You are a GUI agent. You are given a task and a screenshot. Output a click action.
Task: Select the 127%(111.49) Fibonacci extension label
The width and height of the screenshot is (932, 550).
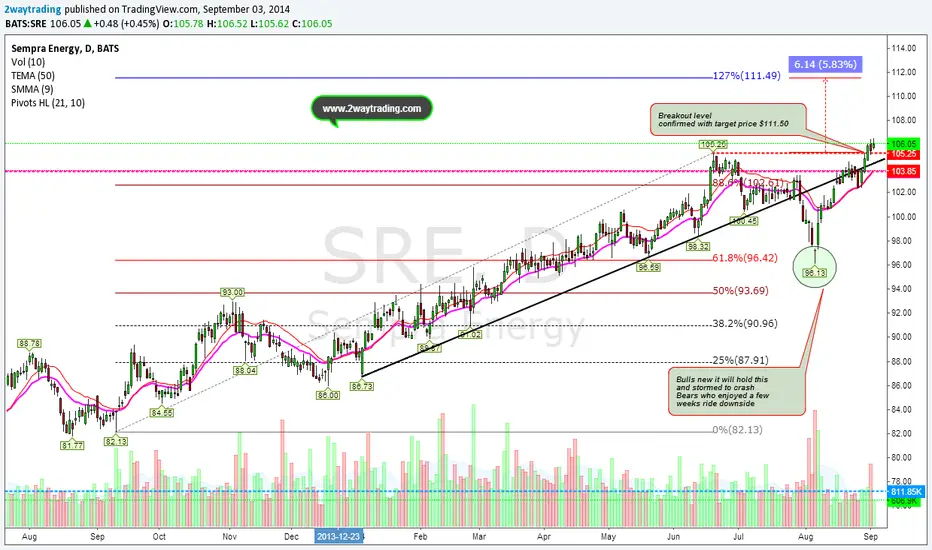[747, 76]
